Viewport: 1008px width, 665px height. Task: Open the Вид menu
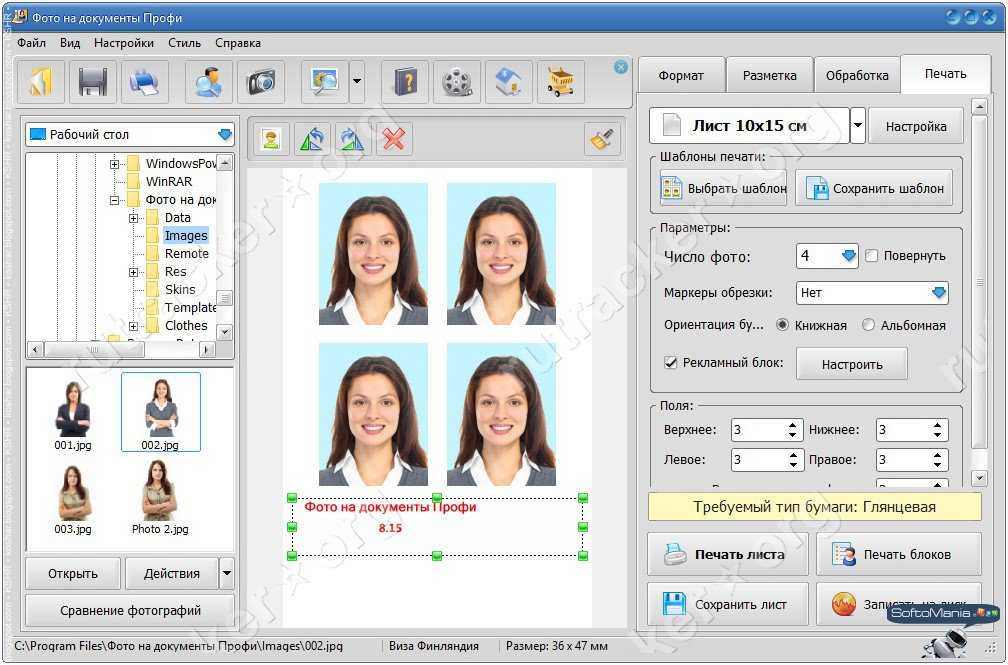[x=70, y=43]
